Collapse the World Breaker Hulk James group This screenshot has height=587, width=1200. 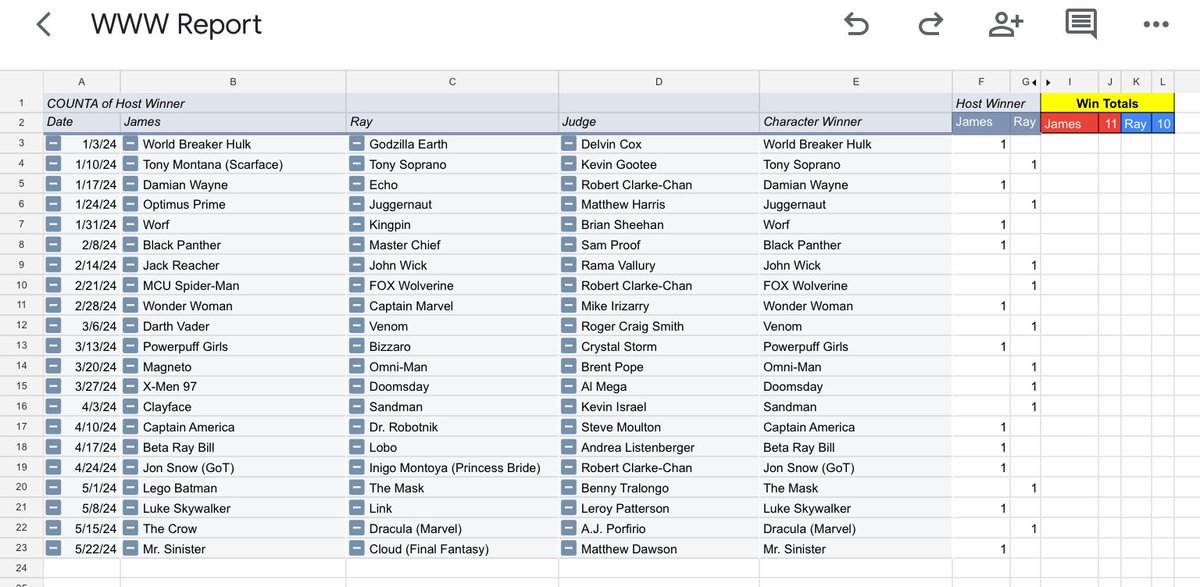pos(130,144)
